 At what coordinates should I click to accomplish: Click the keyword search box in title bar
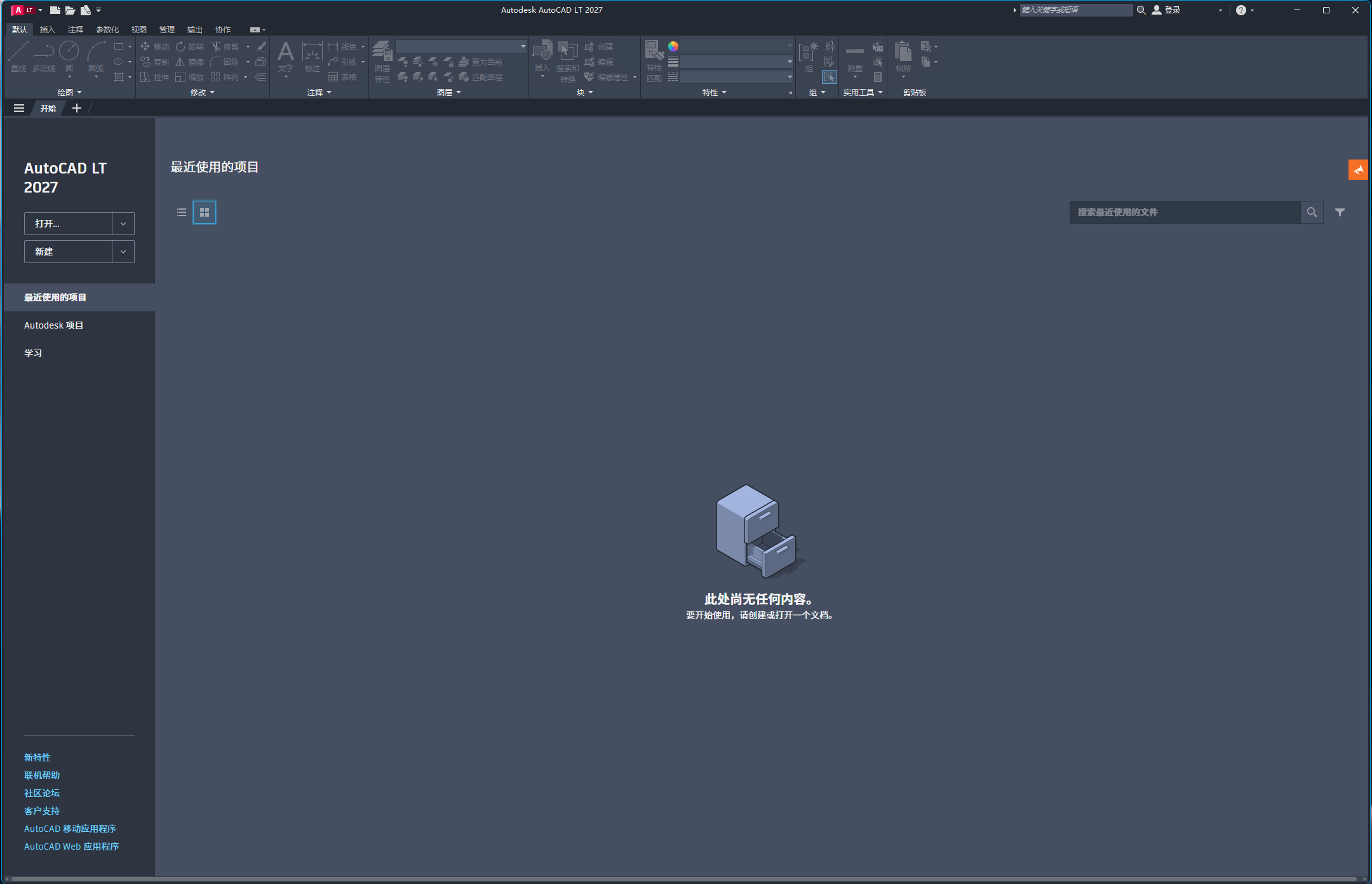[1076, 10]
